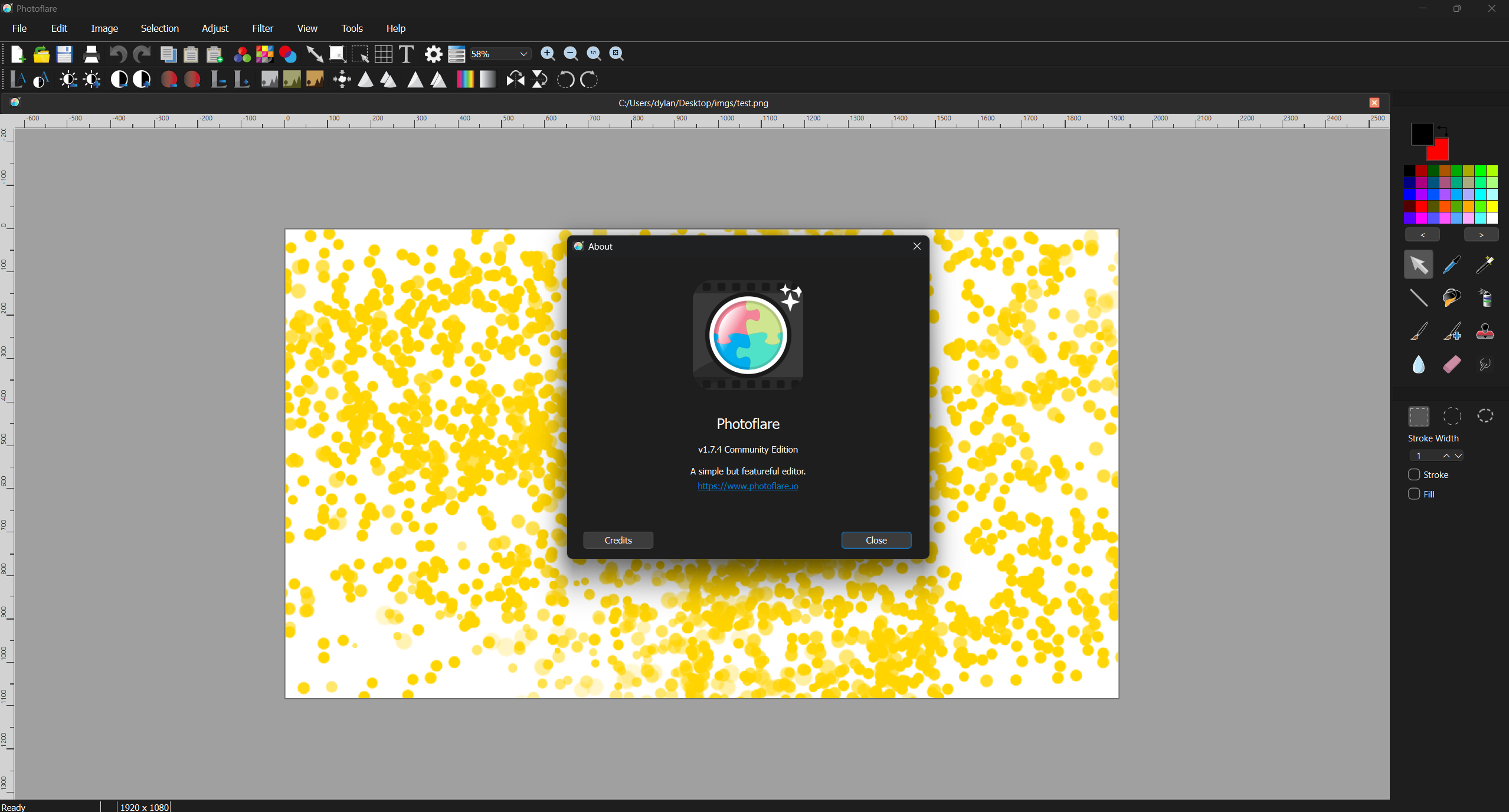Viewport: 1509px width, 812px height.
Task: Choose the rounded-dash lasso selection shape
Action: click(x=1485, y=416)
